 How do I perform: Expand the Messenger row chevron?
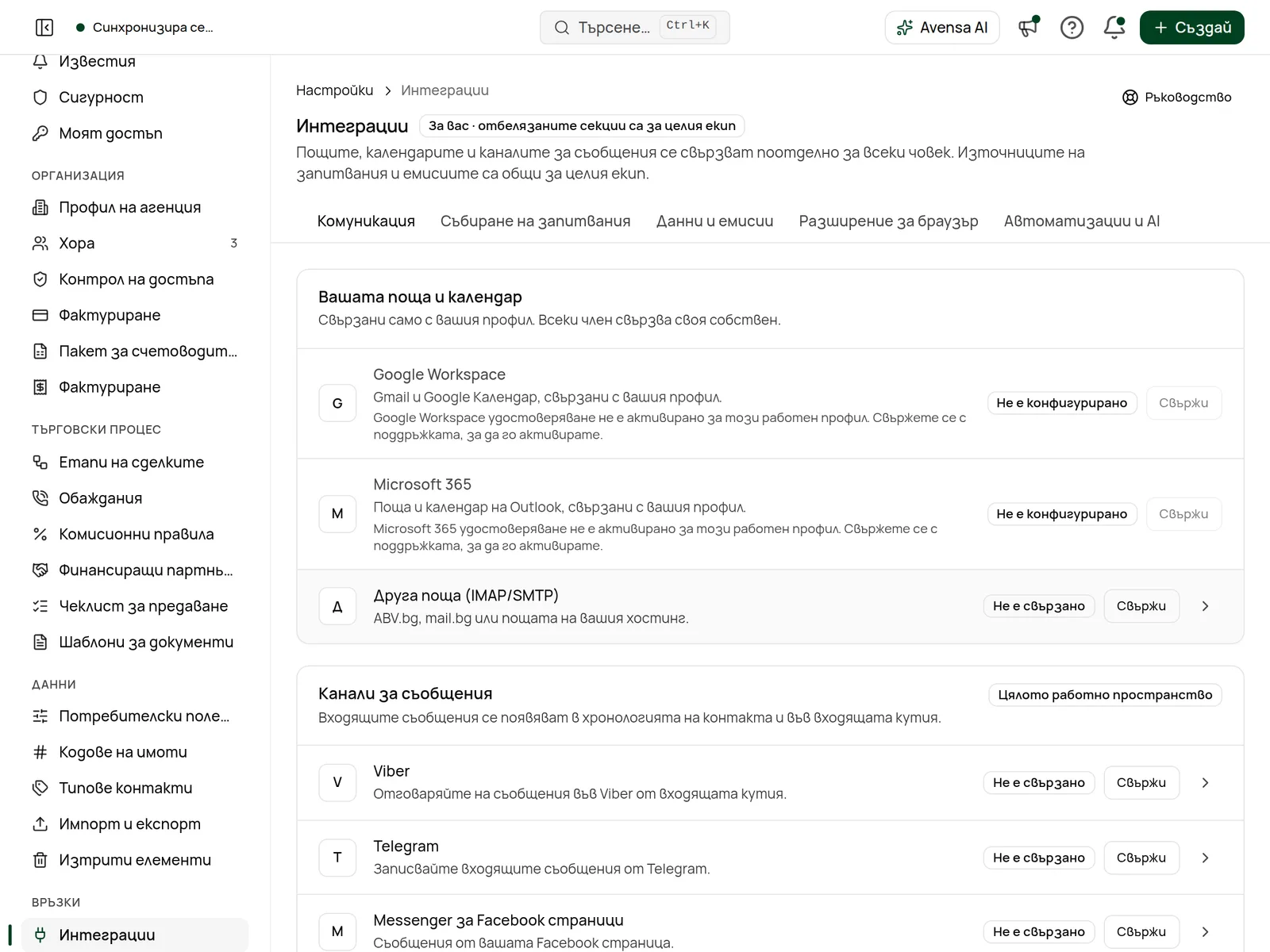(1205, 932)
